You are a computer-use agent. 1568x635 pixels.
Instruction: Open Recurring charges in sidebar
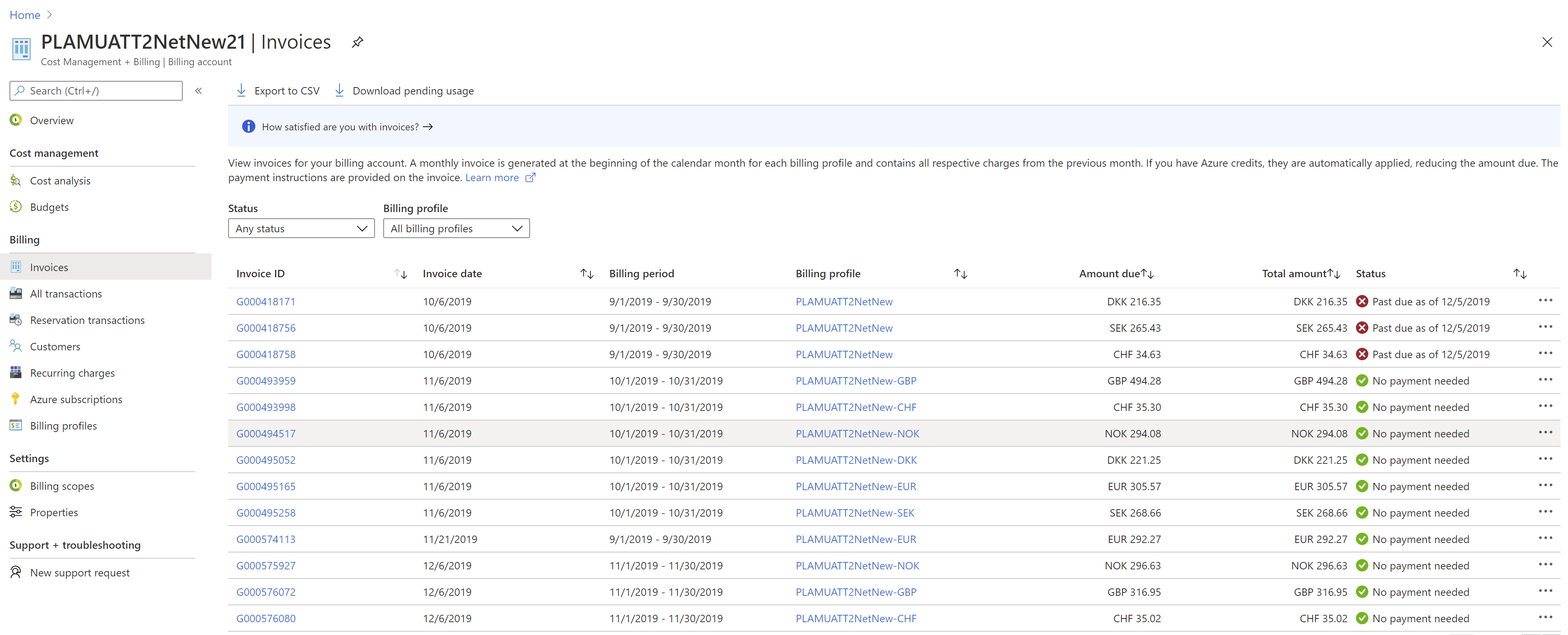(72, 373)
